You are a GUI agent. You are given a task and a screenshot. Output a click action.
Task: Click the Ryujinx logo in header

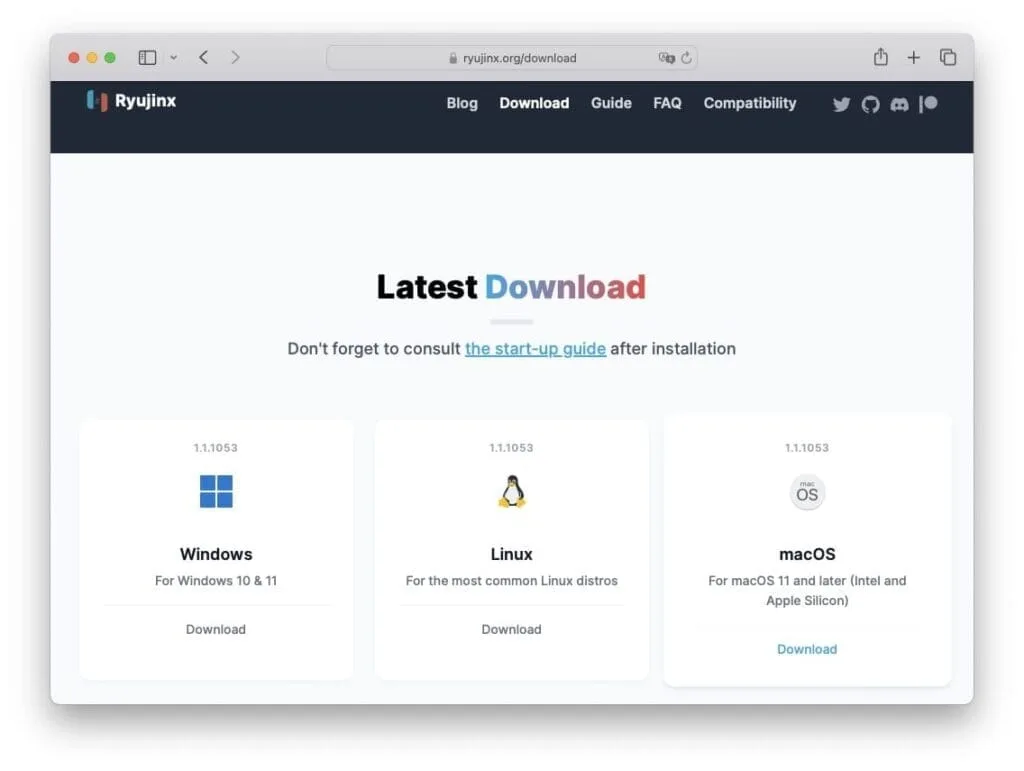131,101
